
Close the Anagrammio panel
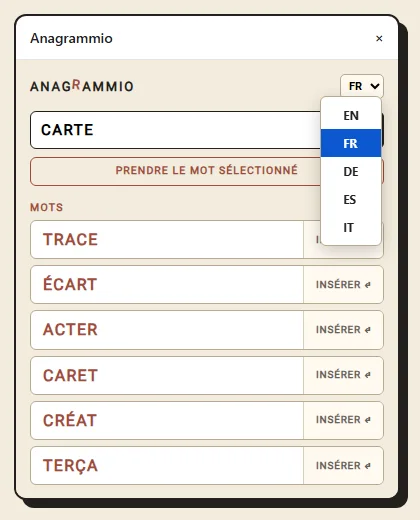(379, 39)
